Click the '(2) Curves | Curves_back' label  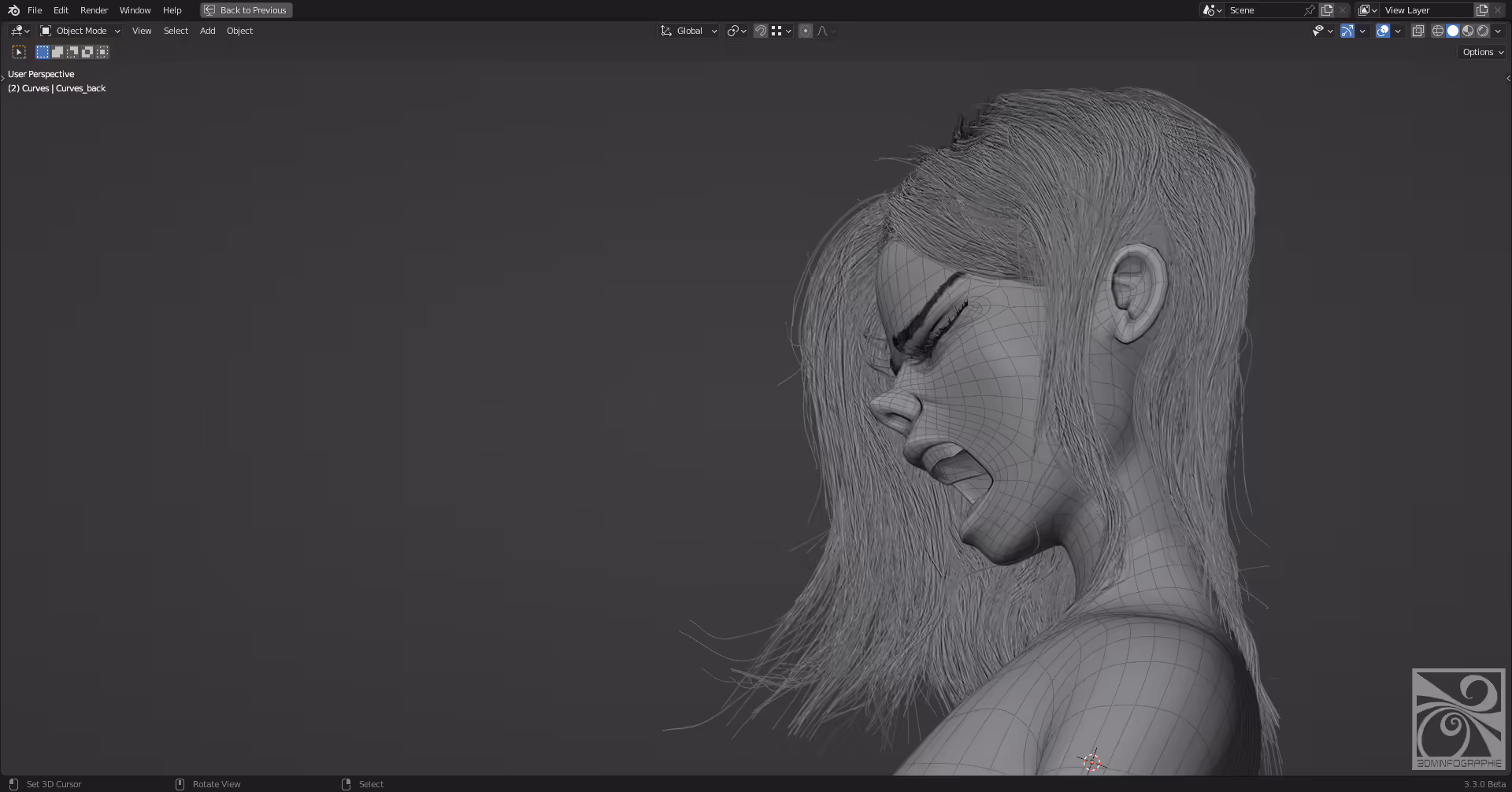[57, 88]
